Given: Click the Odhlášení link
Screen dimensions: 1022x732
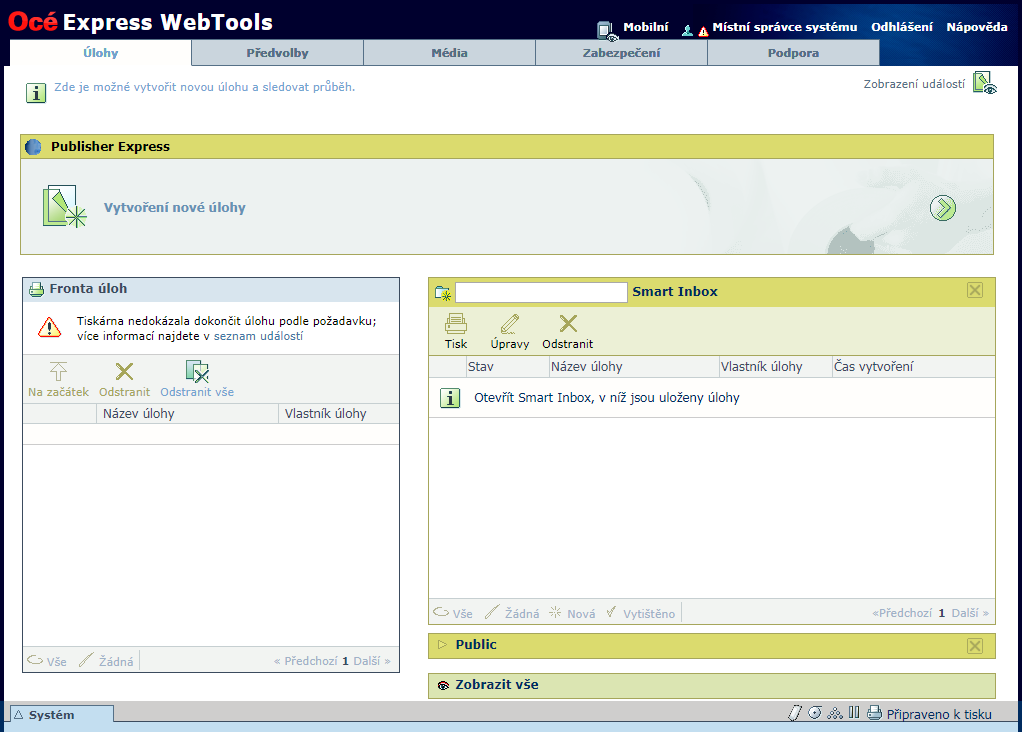Looking at the screenshot, I should tap(901, 27).
